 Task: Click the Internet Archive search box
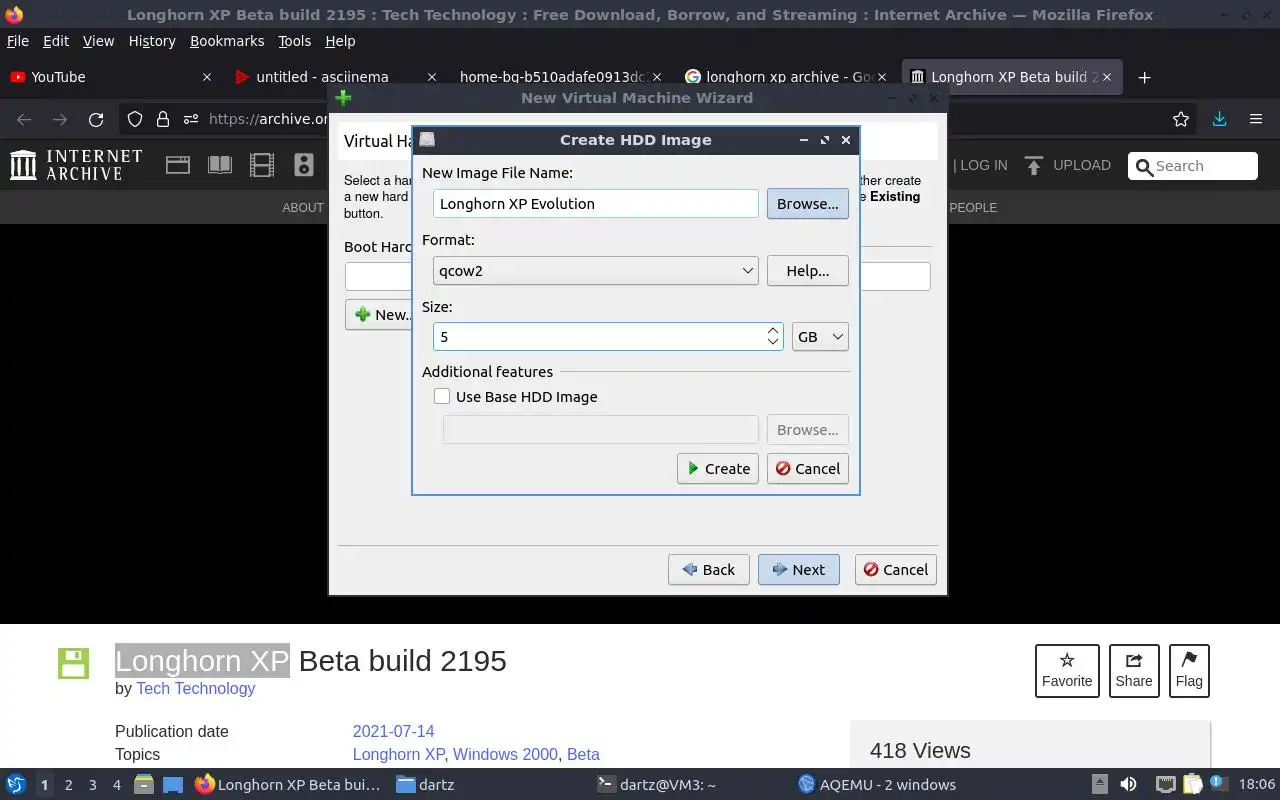coord(1192,166)
